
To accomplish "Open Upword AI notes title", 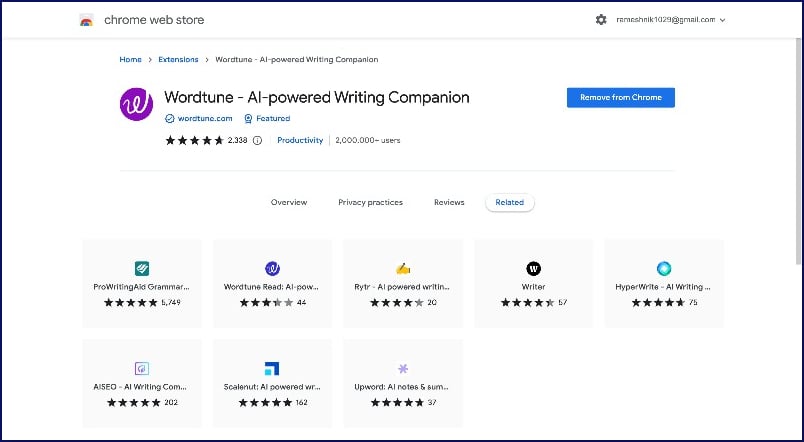I will pyautogui.click(x=401, y=387).
